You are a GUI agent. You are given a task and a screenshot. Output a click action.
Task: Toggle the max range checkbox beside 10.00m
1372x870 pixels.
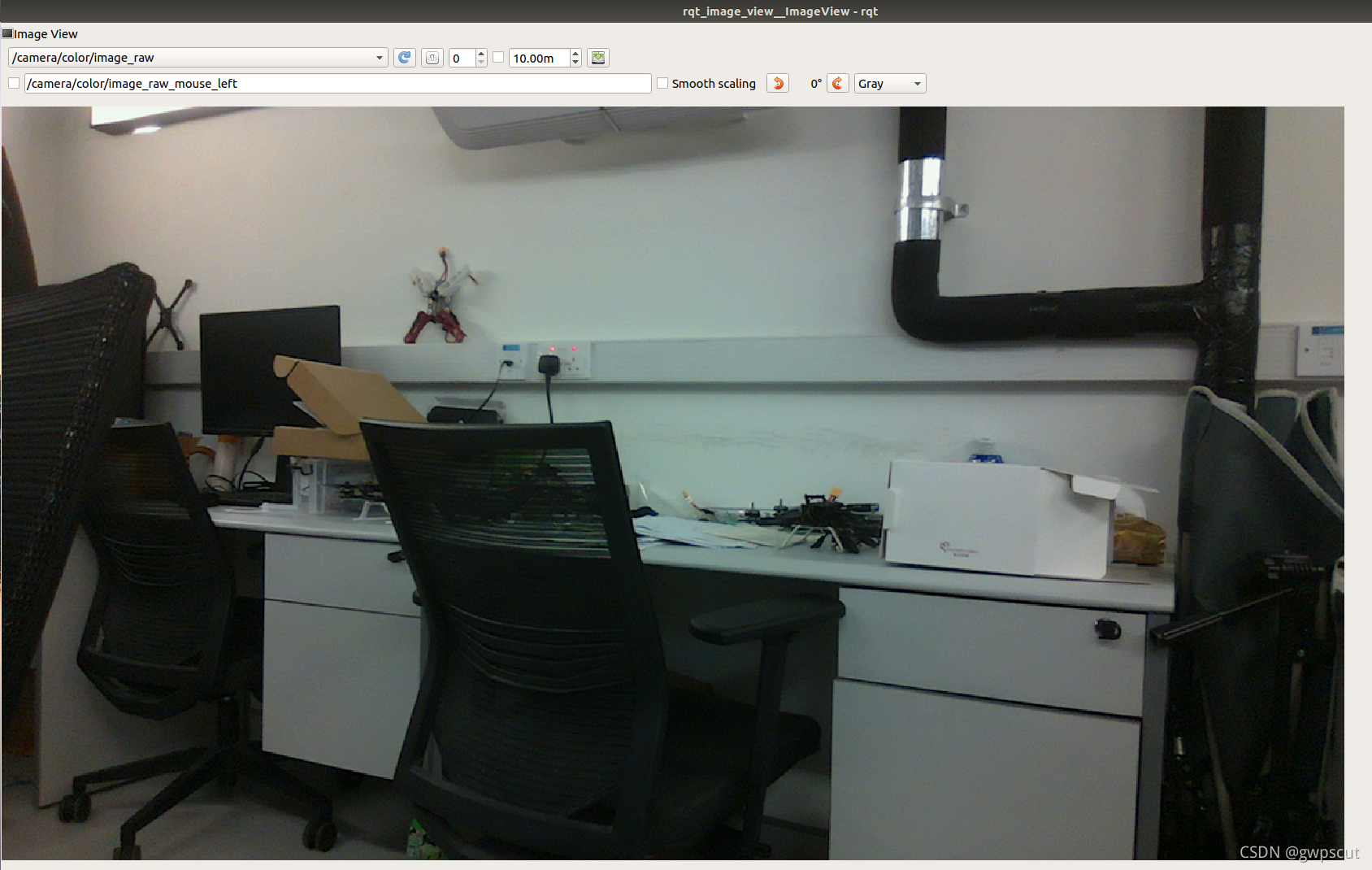(x=498, y=58)
